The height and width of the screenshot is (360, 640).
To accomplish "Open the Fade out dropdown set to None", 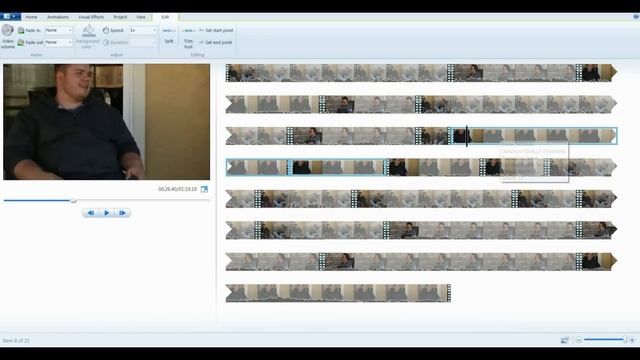I will [58, 42].
